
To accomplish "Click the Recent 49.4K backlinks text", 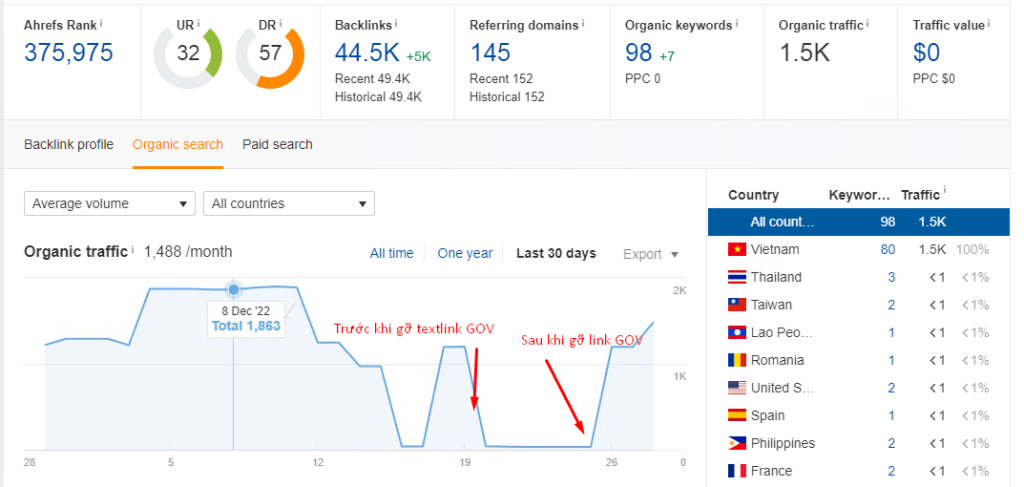I will pyautogui.click(x=372, y=78).
